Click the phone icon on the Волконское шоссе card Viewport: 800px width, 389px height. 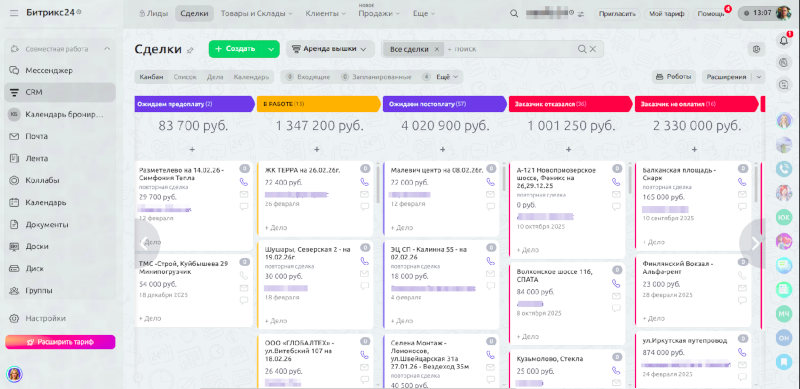point(616,283)
